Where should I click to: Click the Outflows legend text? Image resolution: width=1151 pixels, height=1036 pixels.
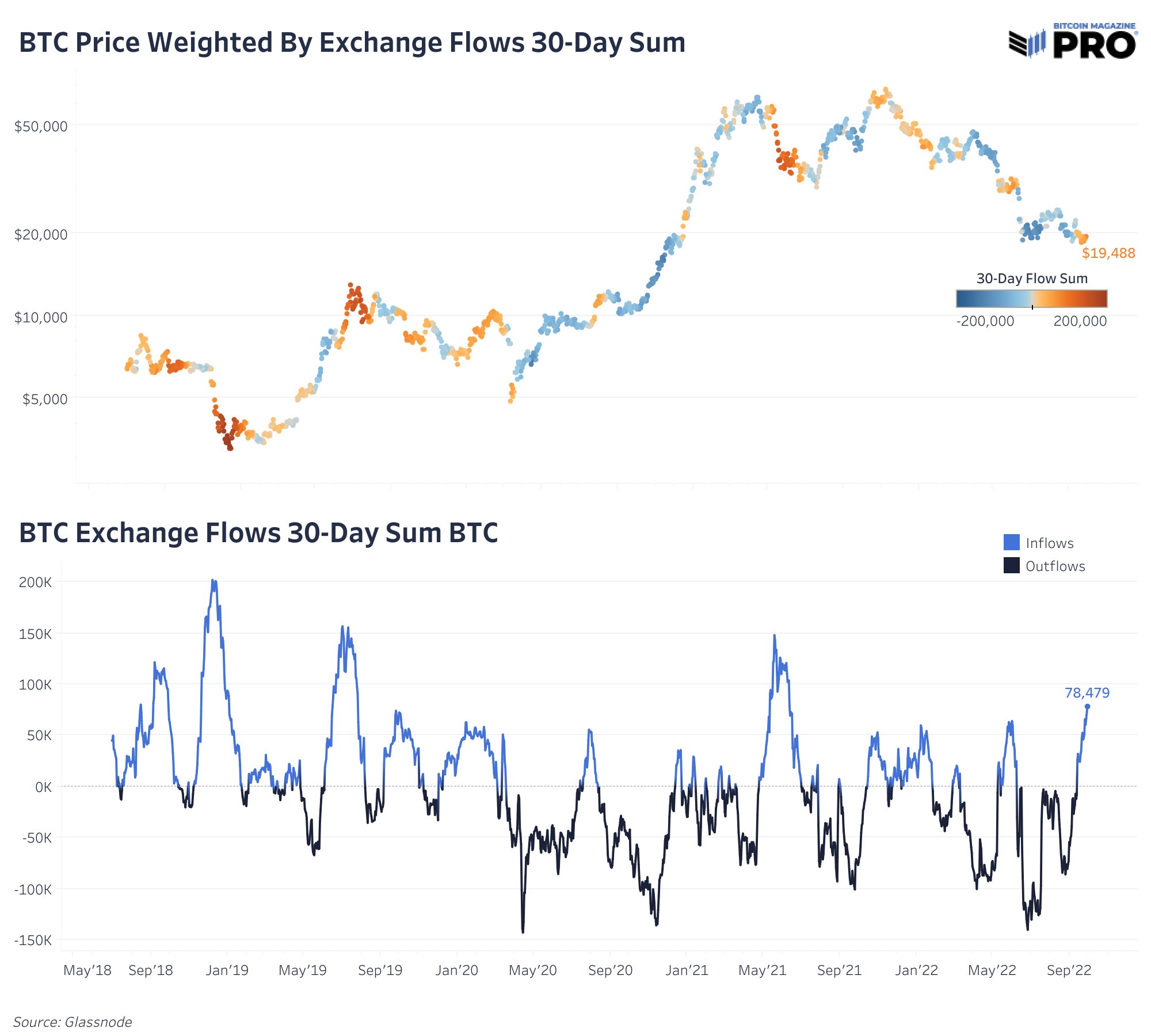point(1055,566)
